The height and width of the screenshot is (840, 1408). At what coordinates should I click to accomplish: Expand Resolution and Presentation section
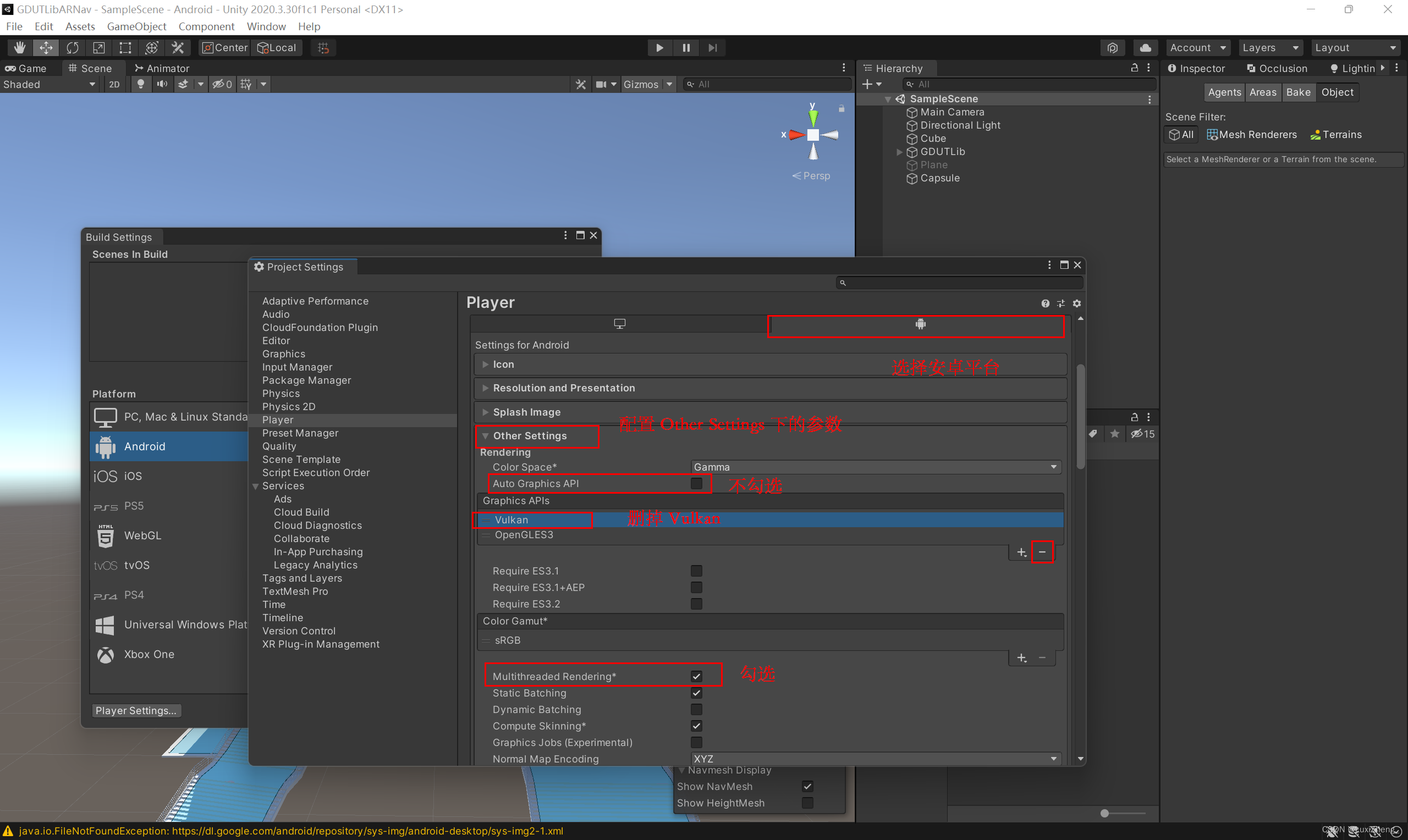(x=485, y=388)
